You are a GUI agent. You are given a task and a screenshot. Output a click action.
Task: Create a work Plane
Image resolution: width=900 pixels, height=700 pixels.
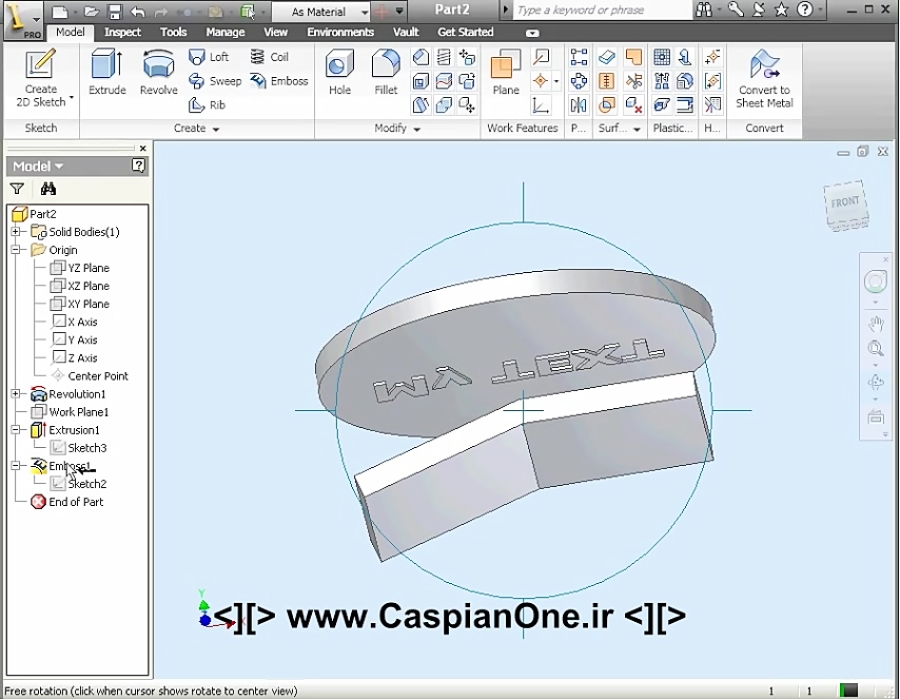505,70
